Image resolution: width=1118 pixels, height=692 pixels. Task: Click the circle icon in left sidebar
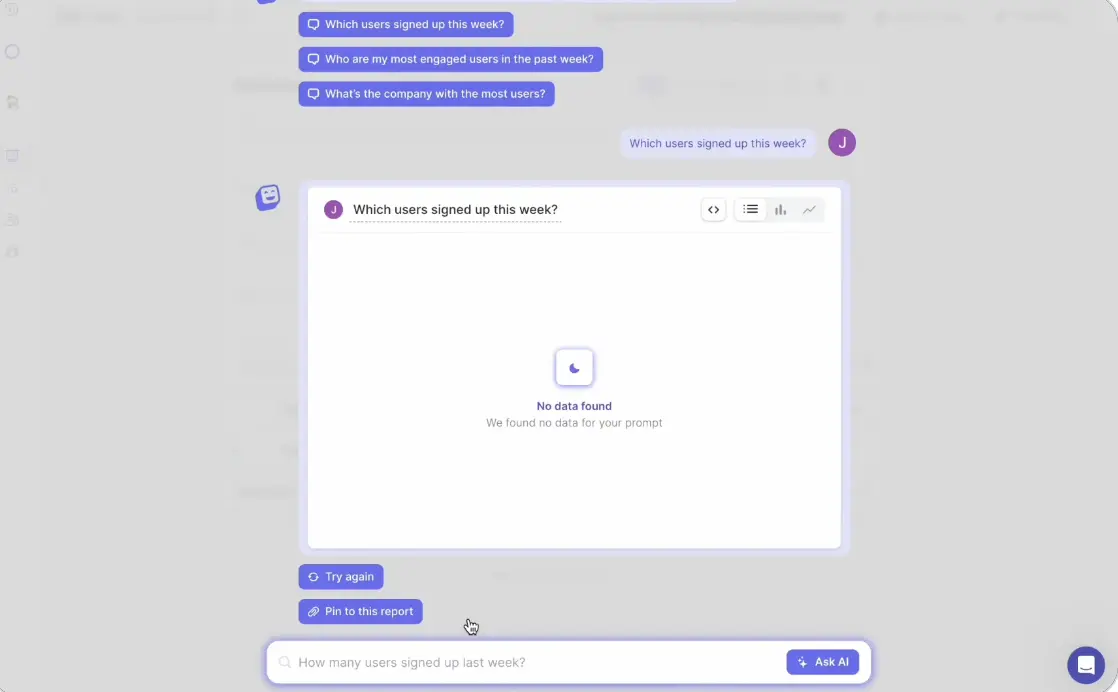pos(12,52)
